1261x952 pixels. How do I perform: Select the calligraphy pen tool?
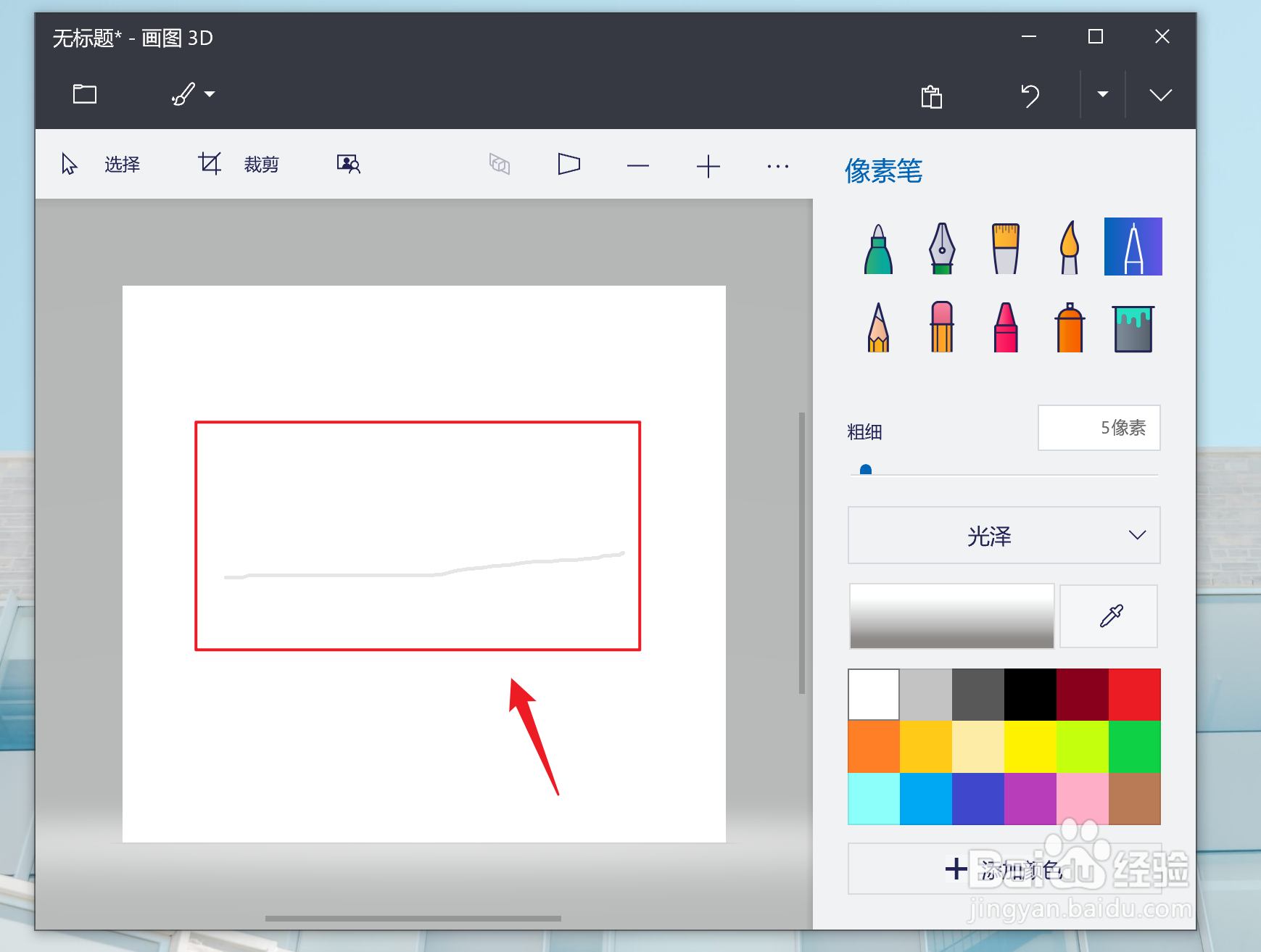(942, 247)
